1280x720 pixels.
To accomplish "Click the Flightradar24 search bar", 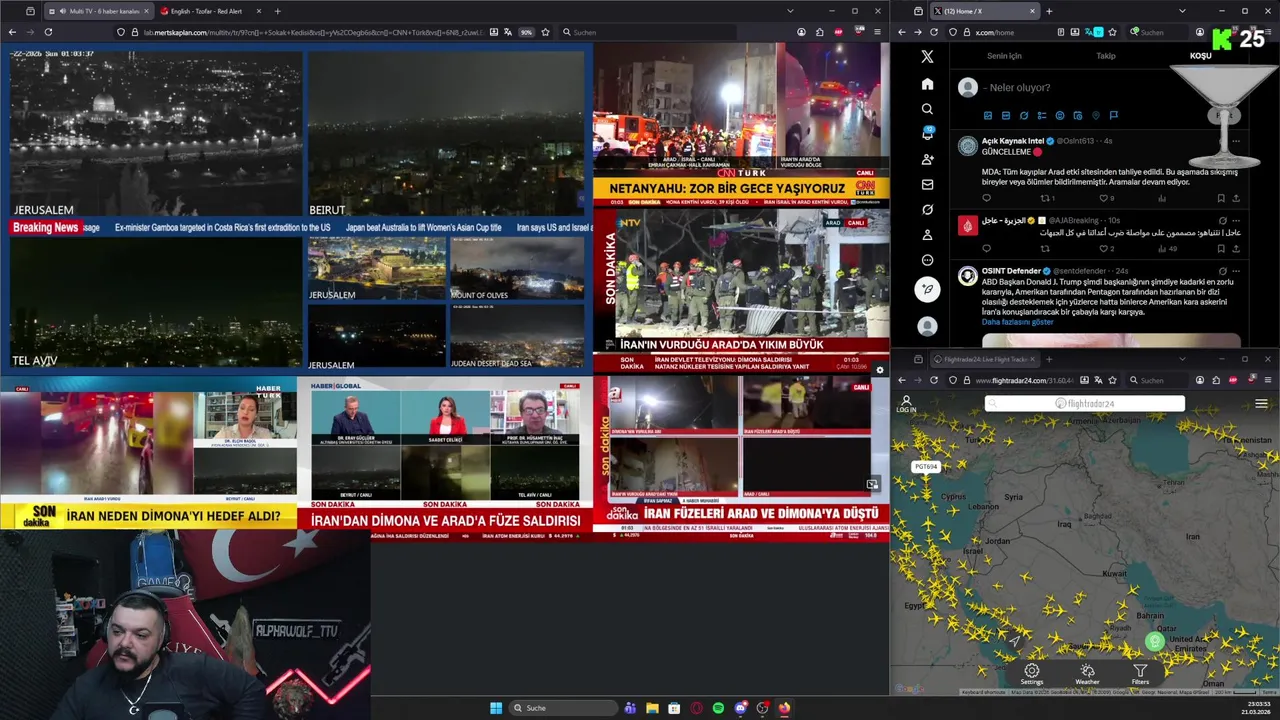I will click(x=1085, y=403).
